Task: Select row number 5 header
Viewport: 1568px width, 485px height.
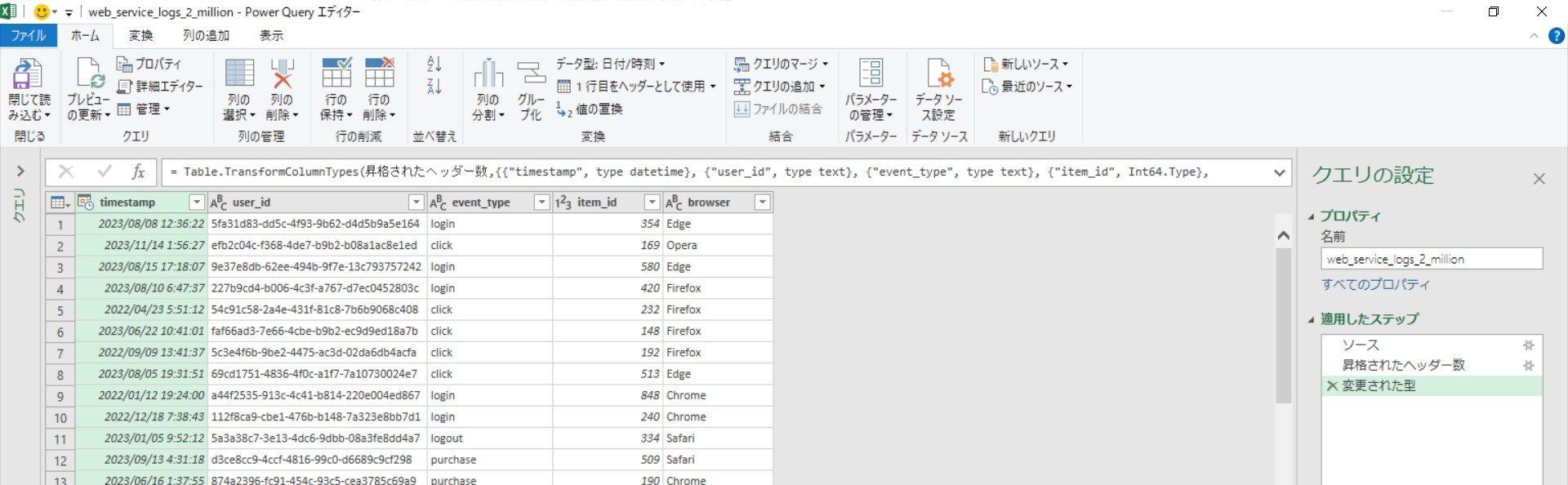Action: pyautogui.click(x=60, y=310)
